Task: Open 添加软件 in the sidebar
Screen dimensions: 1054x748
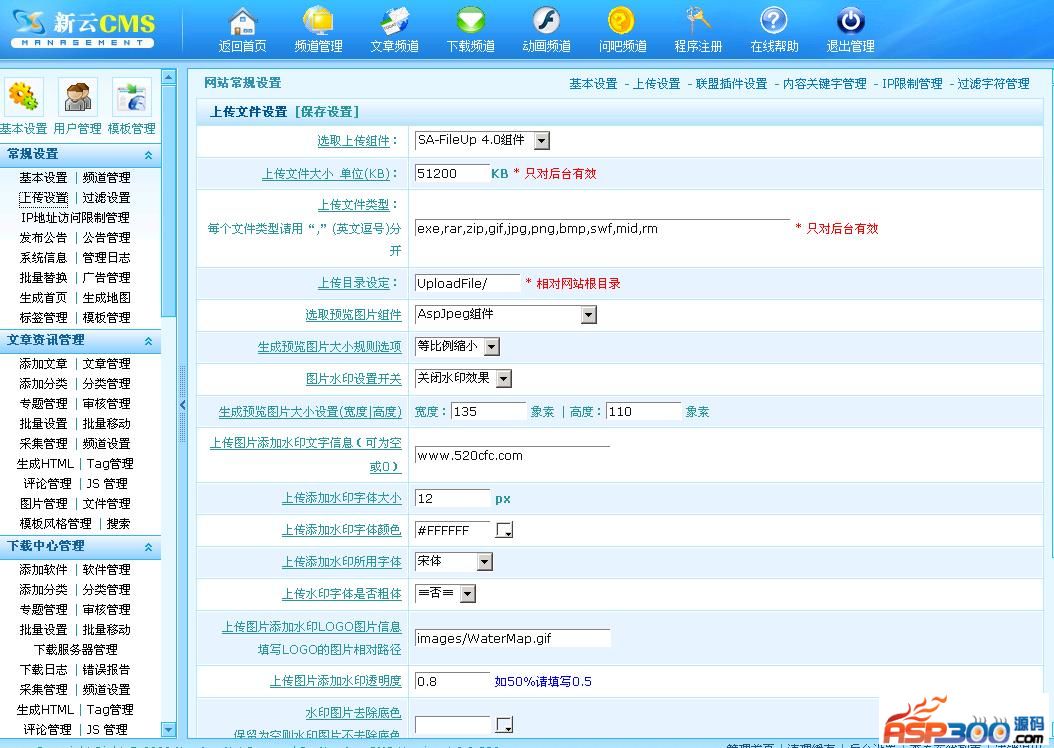Action: 44,570
